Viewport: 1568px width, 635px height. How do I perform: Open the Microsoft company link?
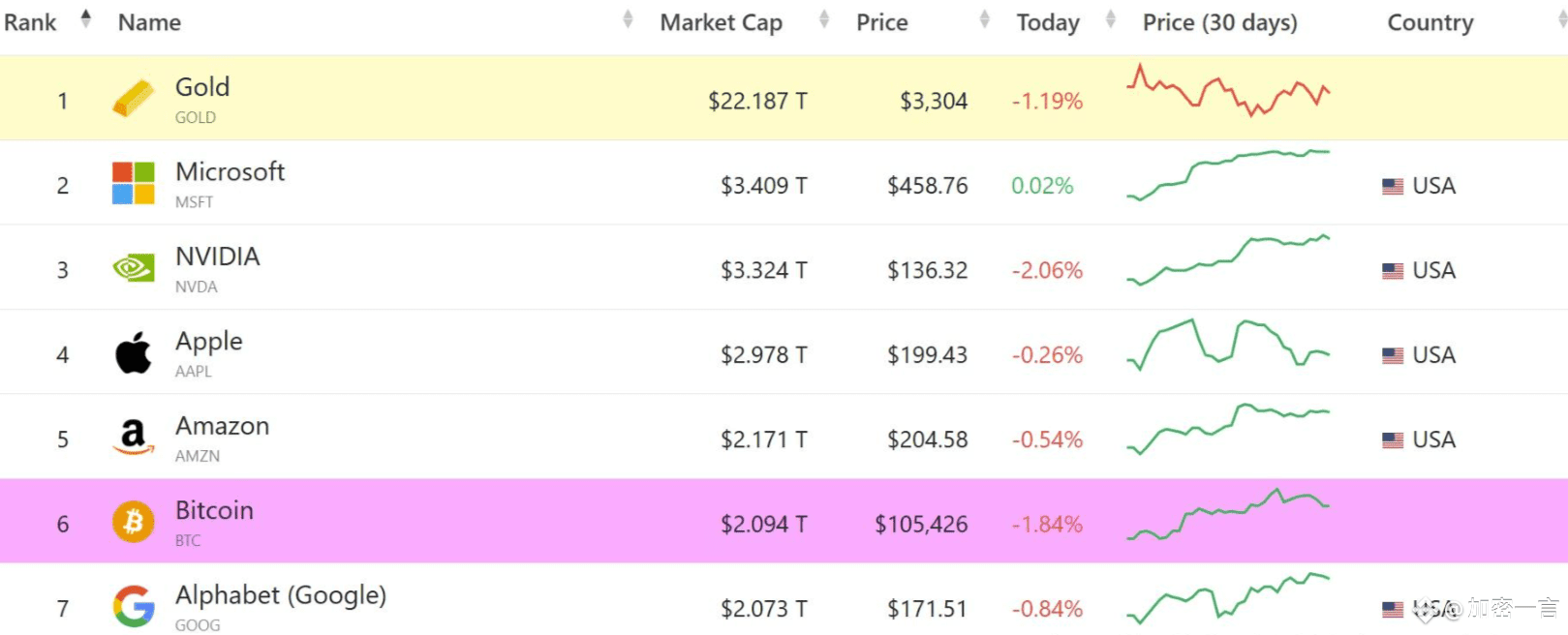click(x=230, y=172)
